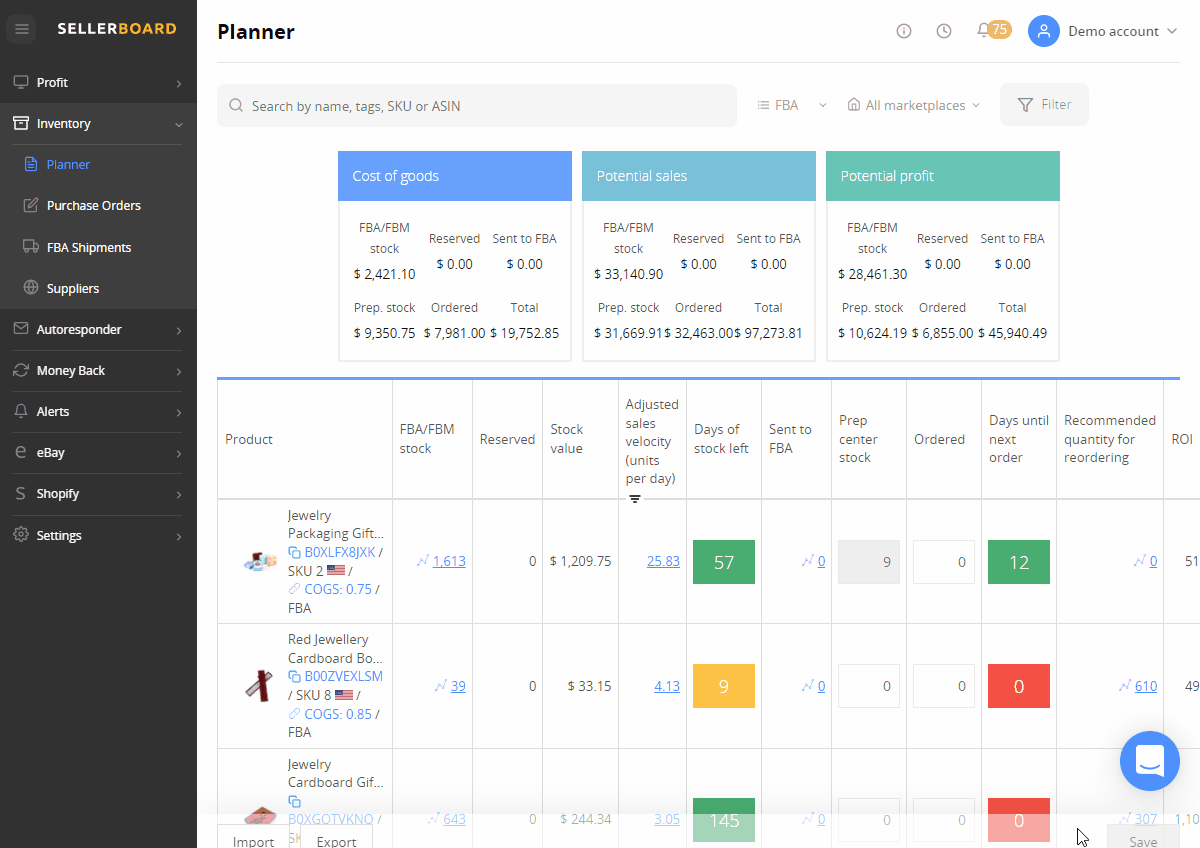Click the info circle icon in header
The height and width of the screenshot is (848, 1200).
(x=904, y=31)
